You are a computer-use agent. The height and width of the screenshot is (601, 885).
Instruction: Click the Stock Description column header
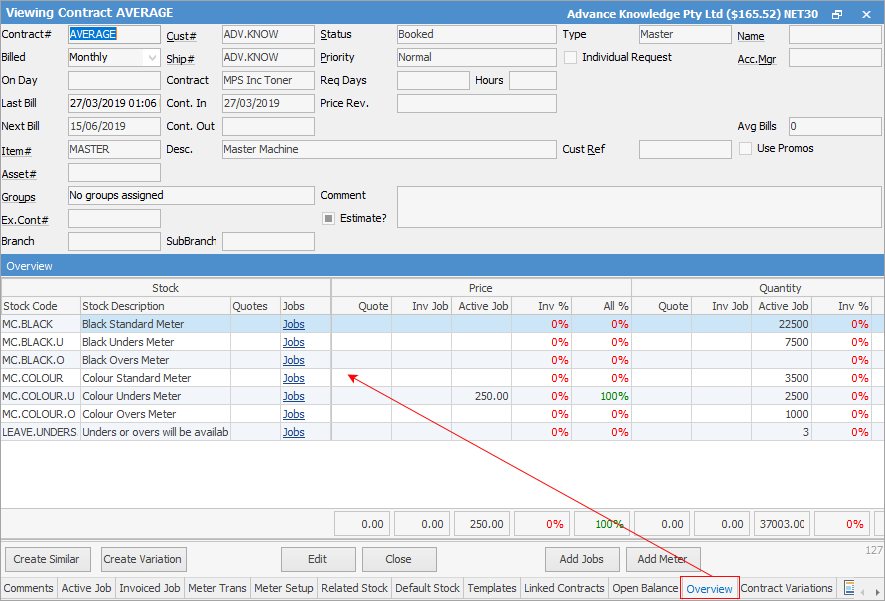(x=154, y=306)
